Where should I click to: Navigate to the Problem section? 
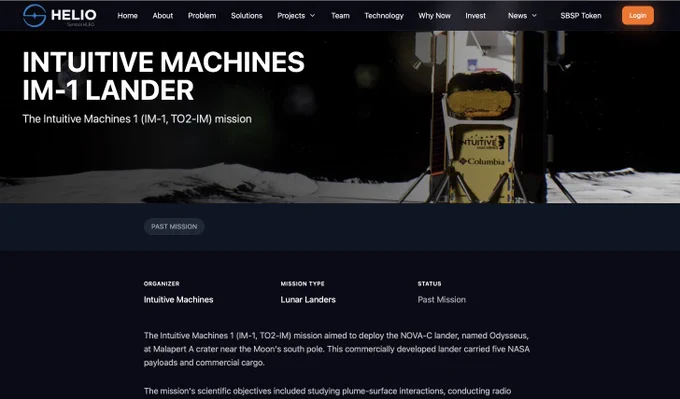pos(202,16)
